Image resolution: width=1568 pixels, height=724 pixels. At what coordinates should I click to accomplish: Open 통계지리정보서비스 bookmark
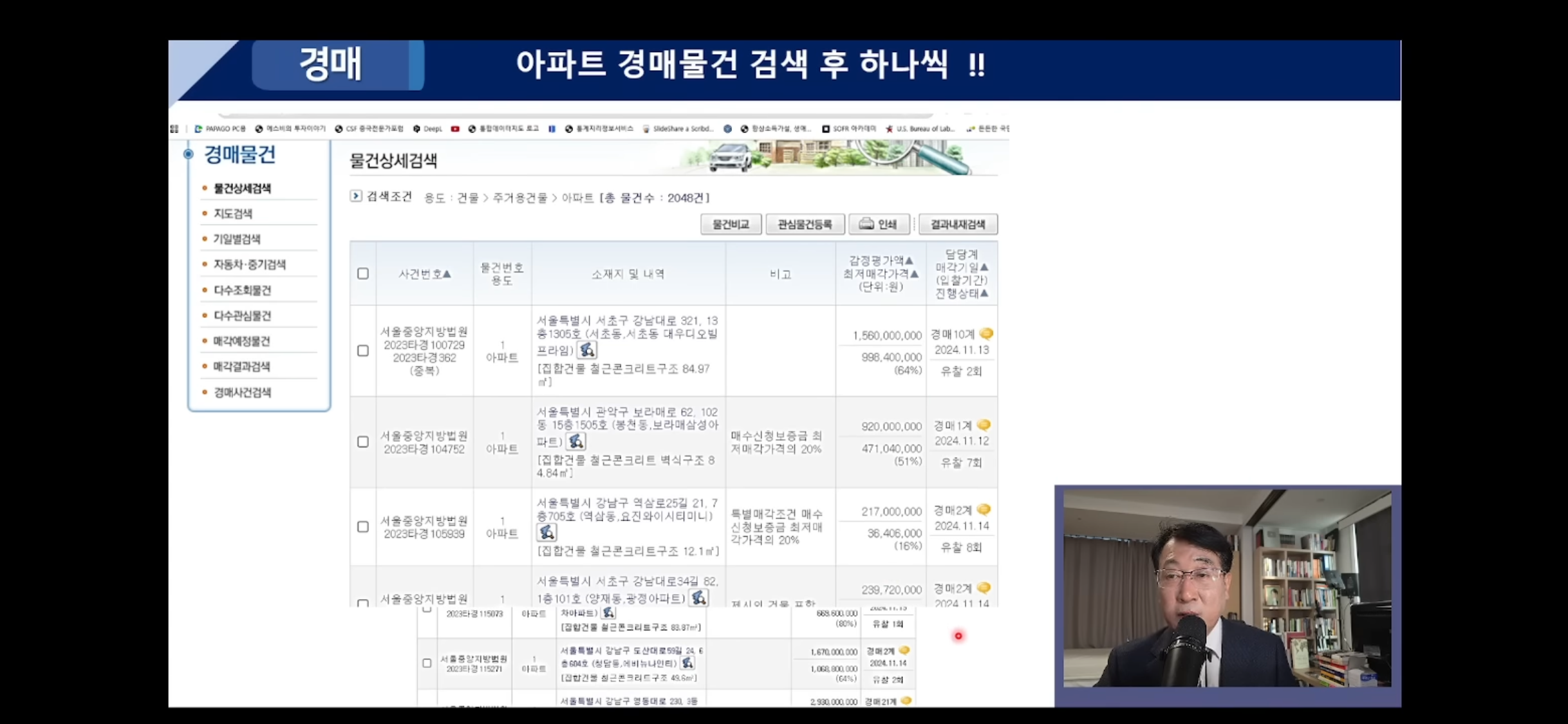click(x=599, y=129)
